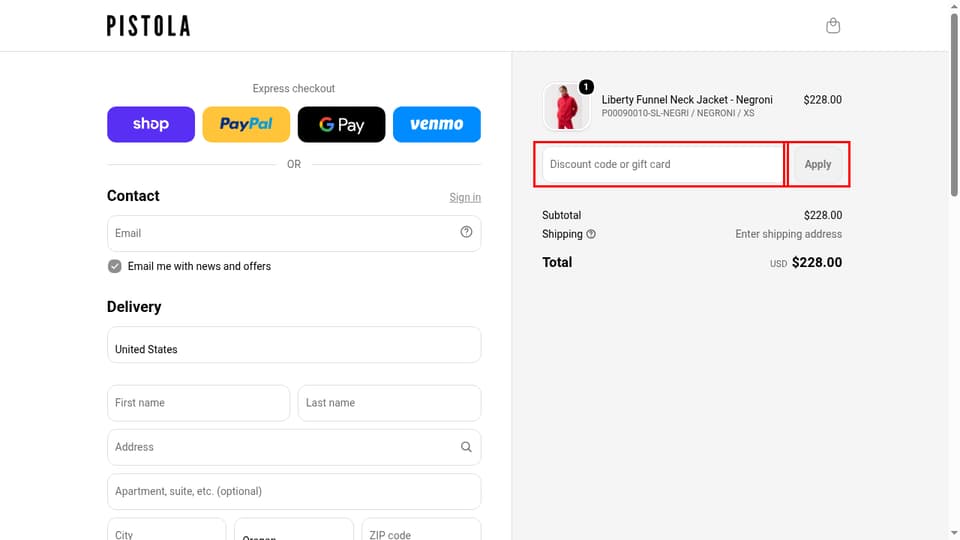This screenshot has width=960, height=540.
Task: Pay with Shop Pay button
Action: click(x=151, y=124)
